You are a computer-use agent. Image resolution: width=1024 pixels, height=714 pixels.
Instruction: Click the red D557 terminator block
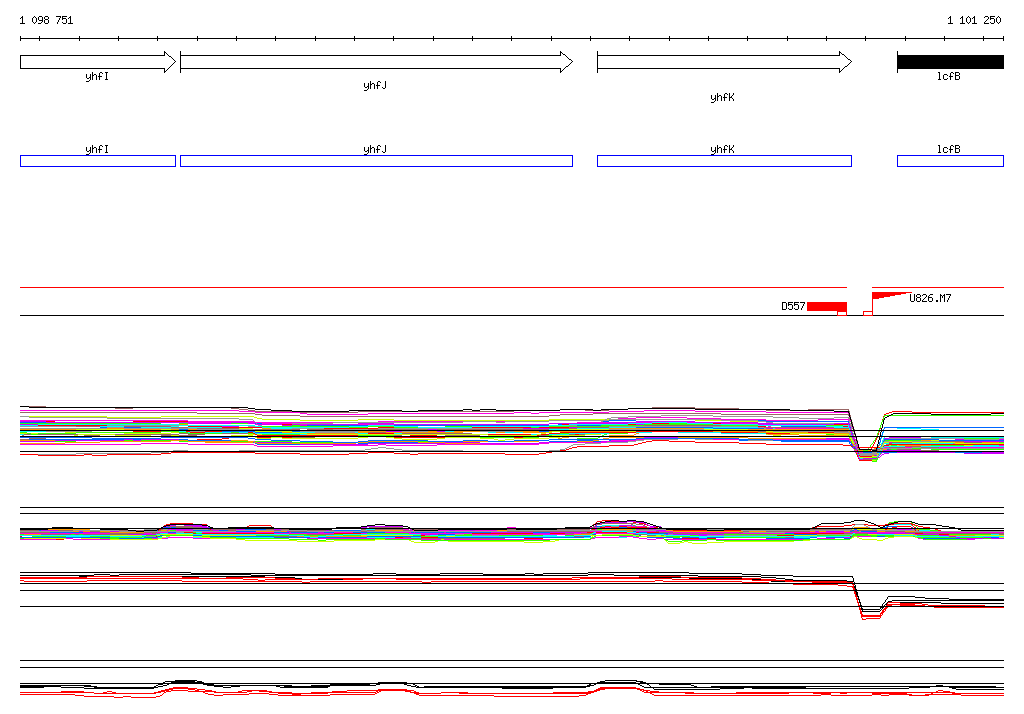[827, 307]
